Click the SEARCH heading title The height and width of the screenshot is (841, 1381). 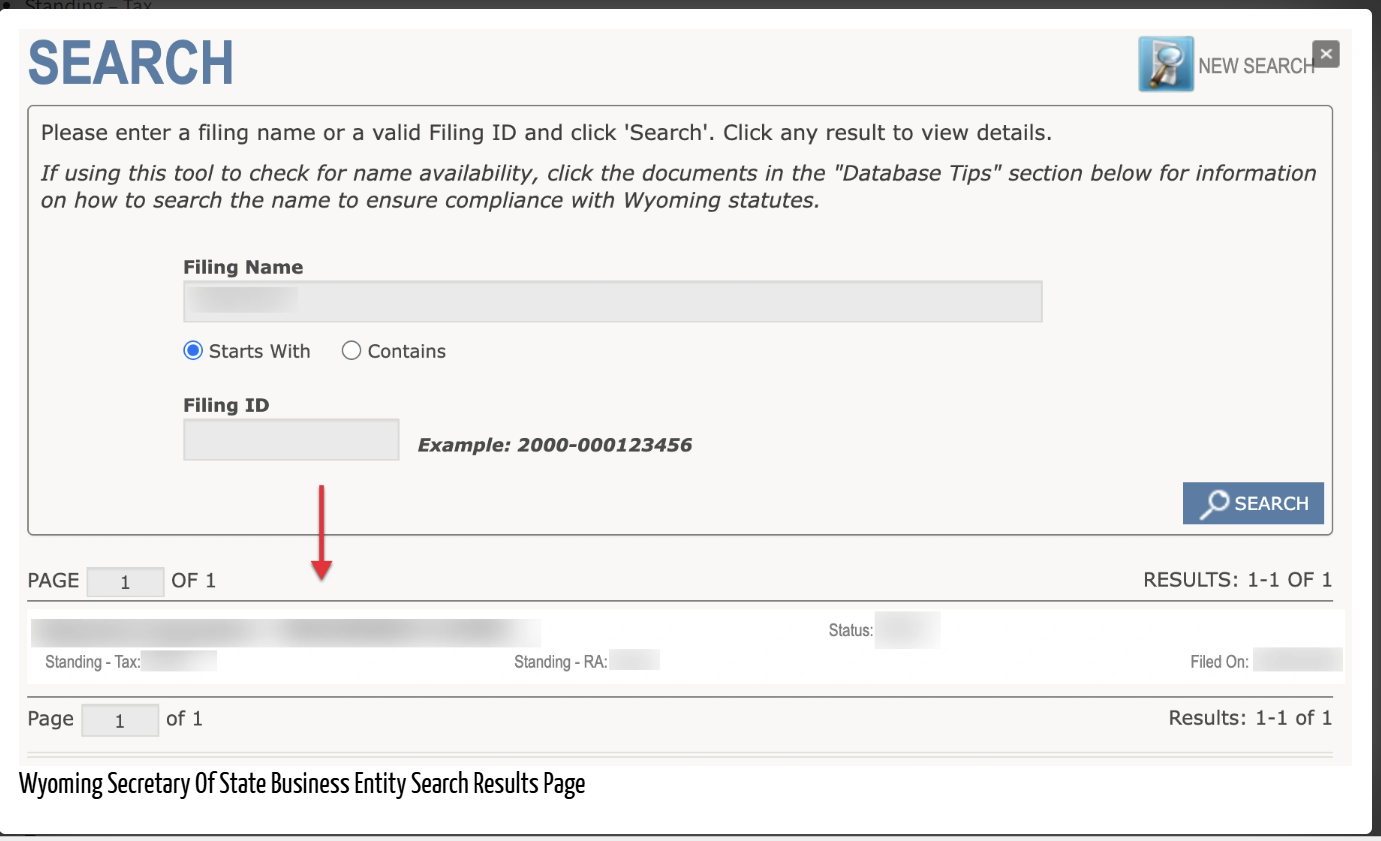point(131,63)
